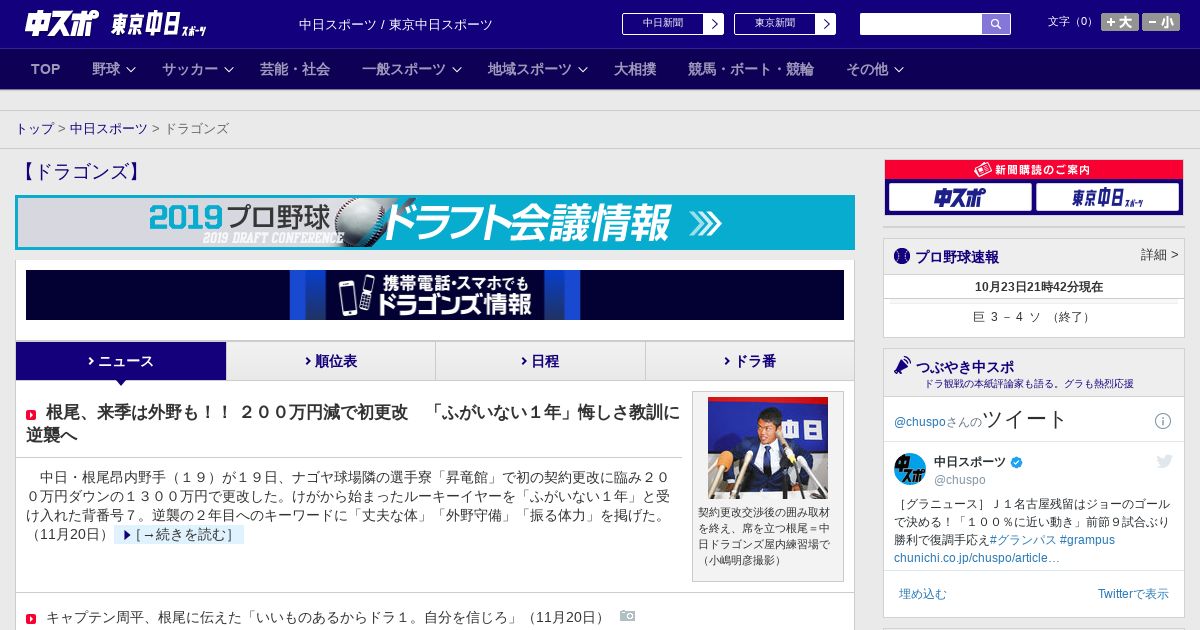
Task: Open the 中日新聞 link button
Action: 673,24
